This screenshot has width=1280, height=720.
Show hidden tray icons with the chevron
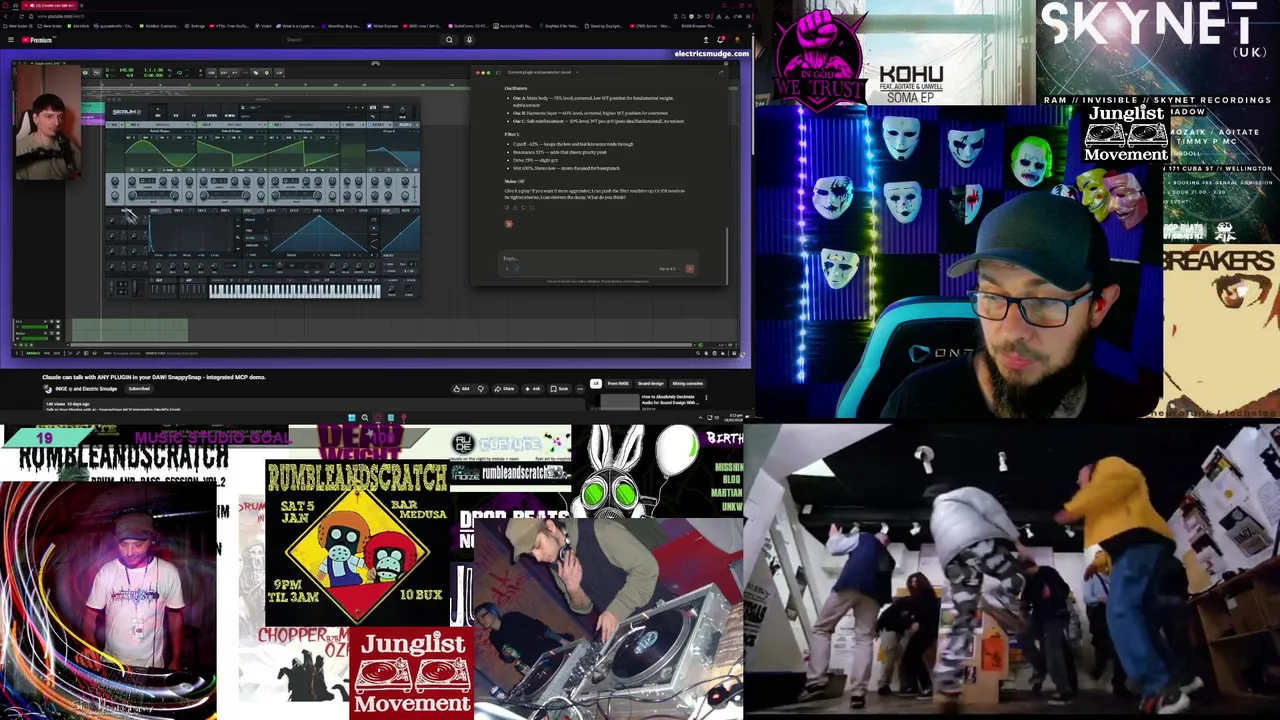(700, 417)
